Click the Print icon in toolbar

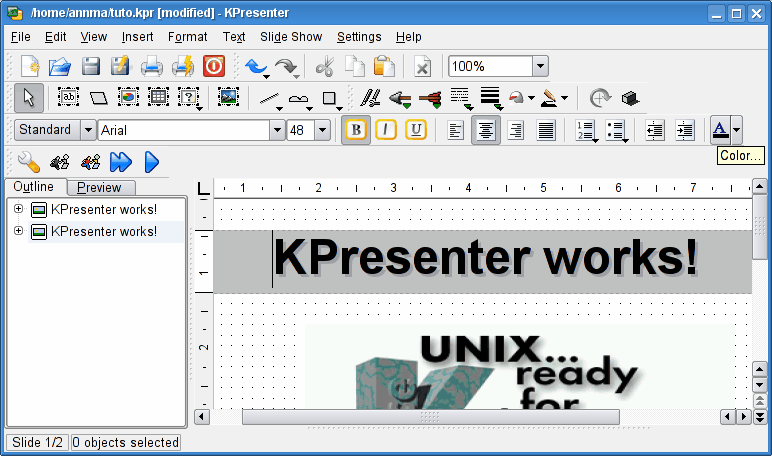[151, 67]
